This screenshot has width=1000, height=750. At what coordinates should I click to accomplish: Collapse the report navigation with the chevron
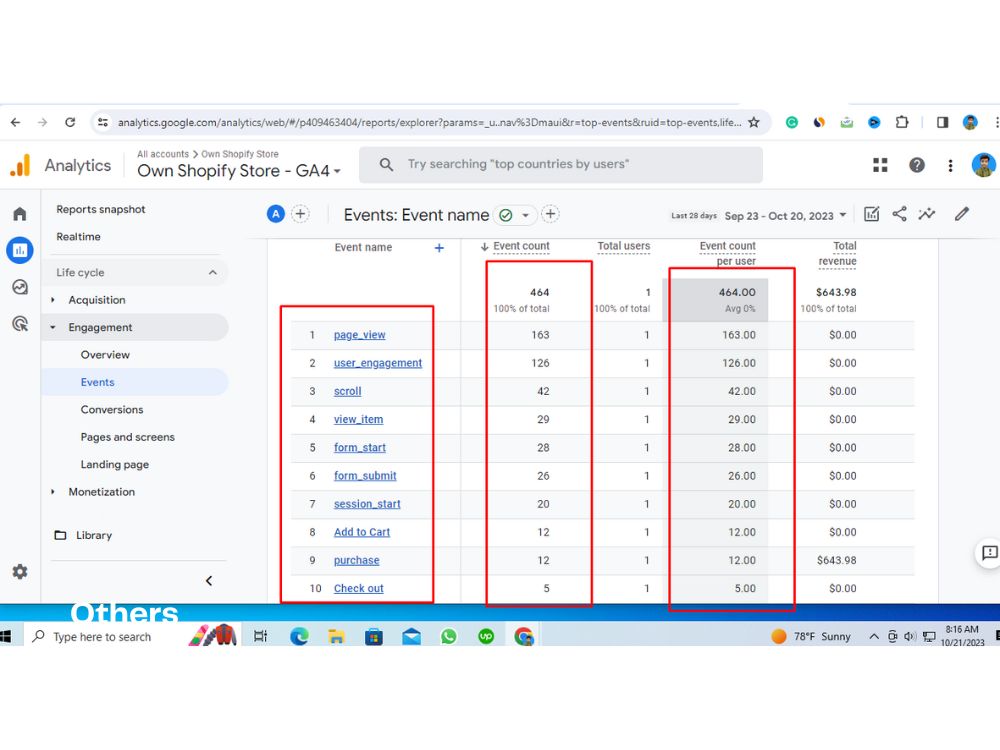209,580
